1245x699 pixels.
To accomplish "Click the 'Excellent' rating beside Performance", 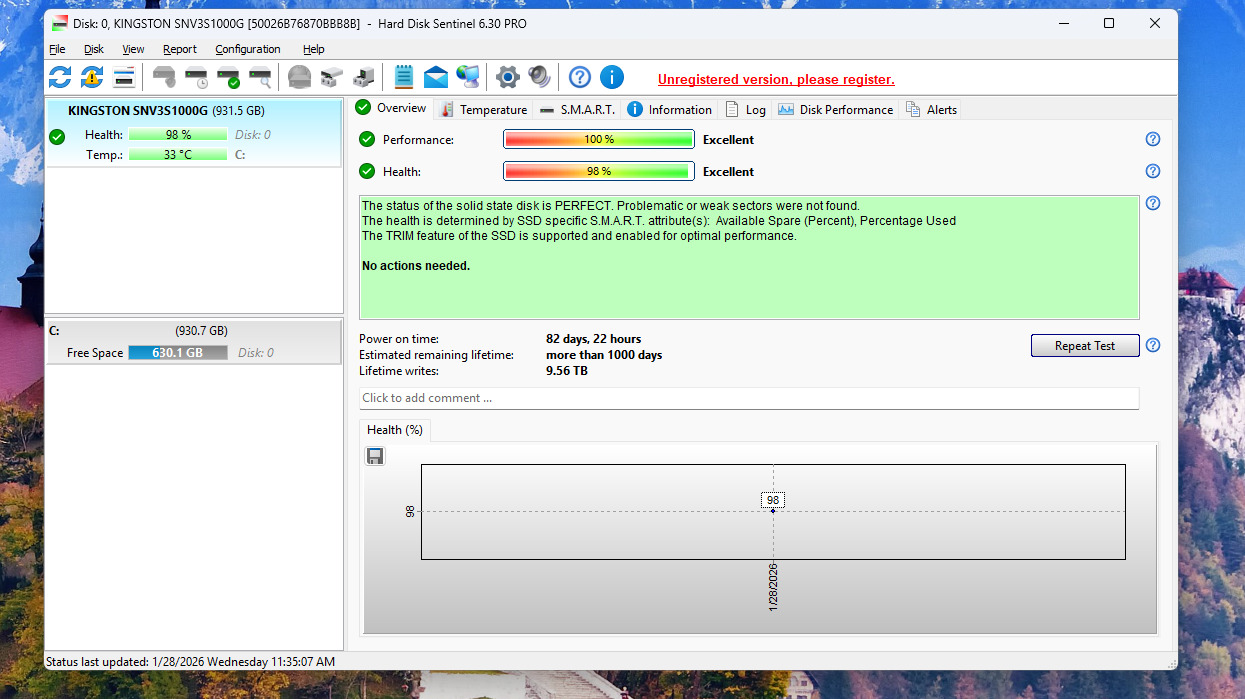I will tap(728, 140).
